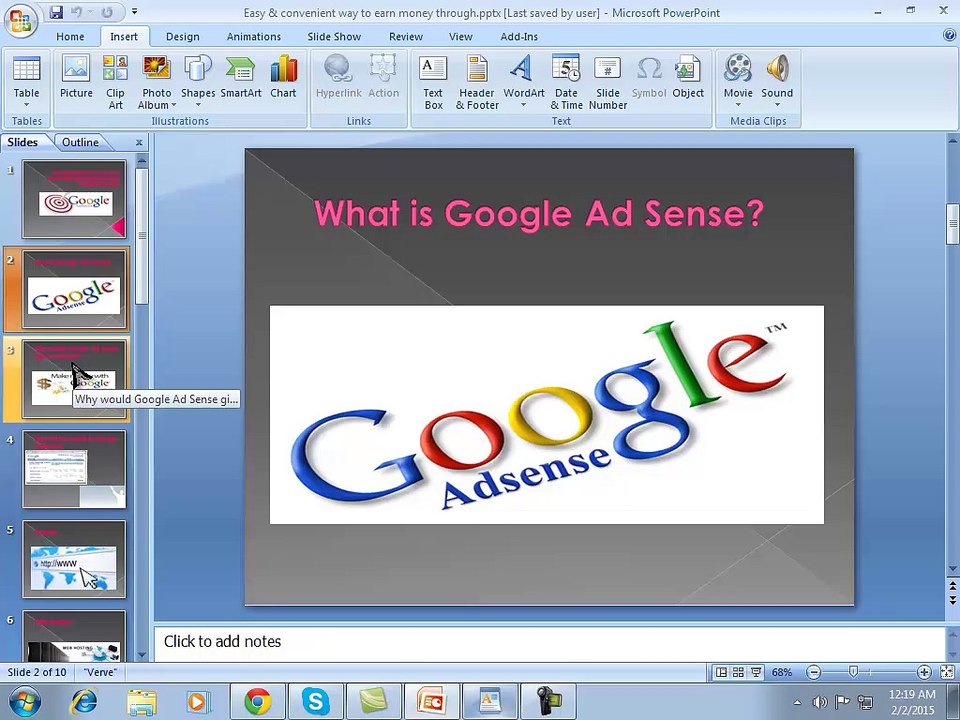Fit slide to current window
Image resolution: width=960 pixels, height=720 pixels.
[x=947, y=672]
